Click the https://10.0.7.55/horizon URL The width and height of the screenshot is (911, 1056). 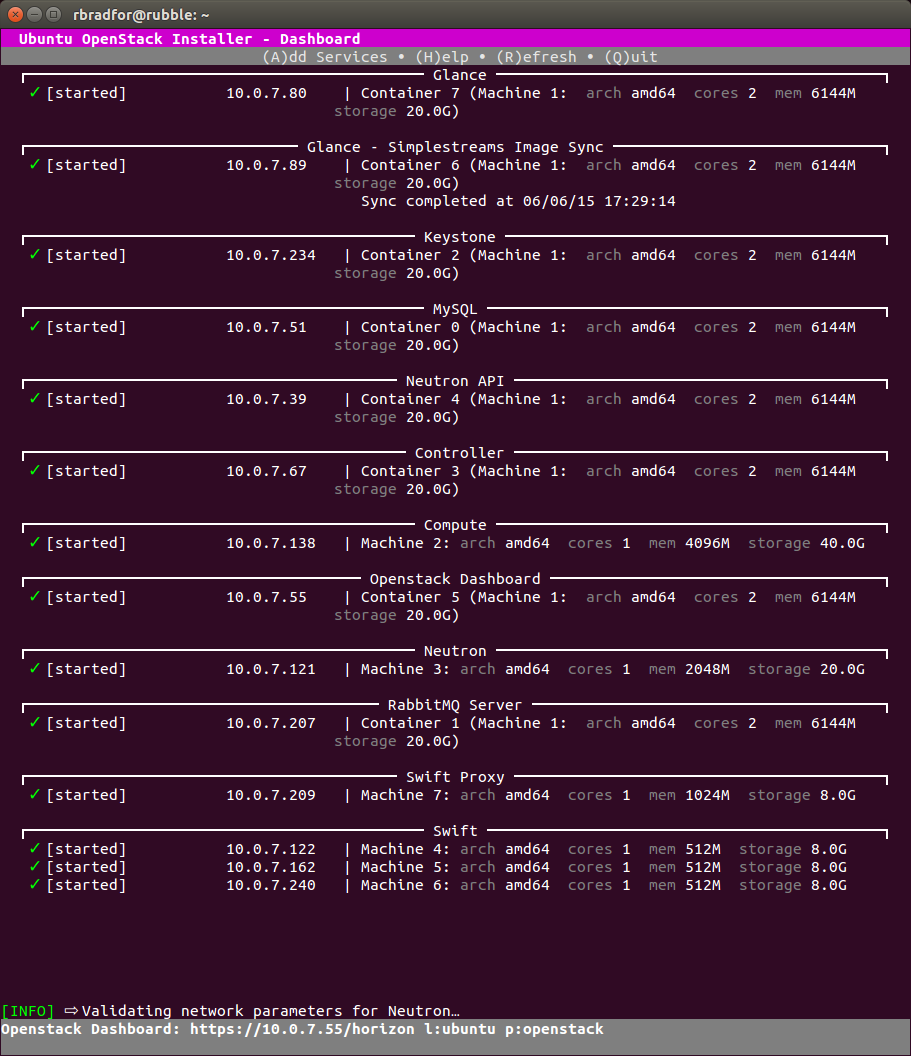(302, 1029)
